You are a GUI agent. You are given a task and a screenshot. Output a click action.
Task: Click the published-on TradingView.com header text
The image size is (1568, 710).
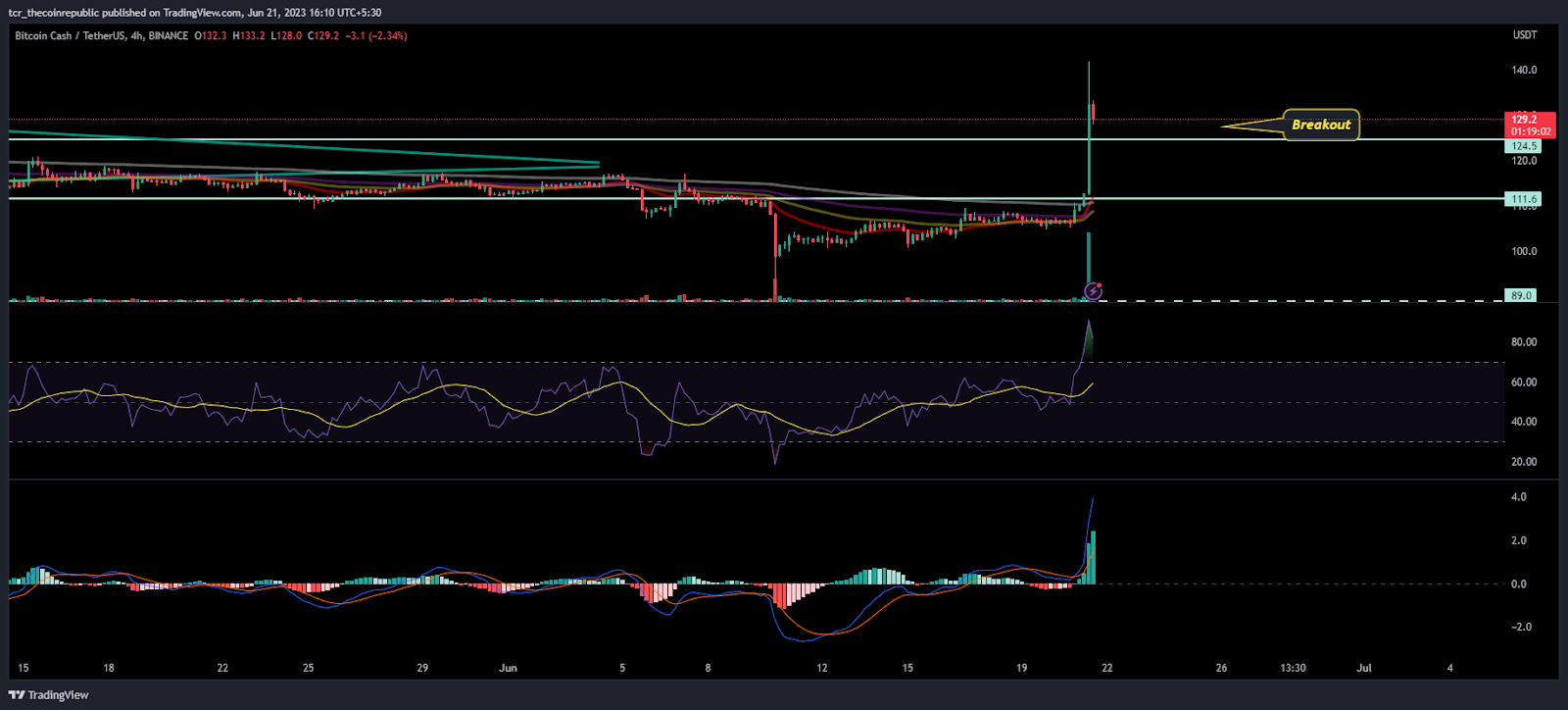coord(195,13)
